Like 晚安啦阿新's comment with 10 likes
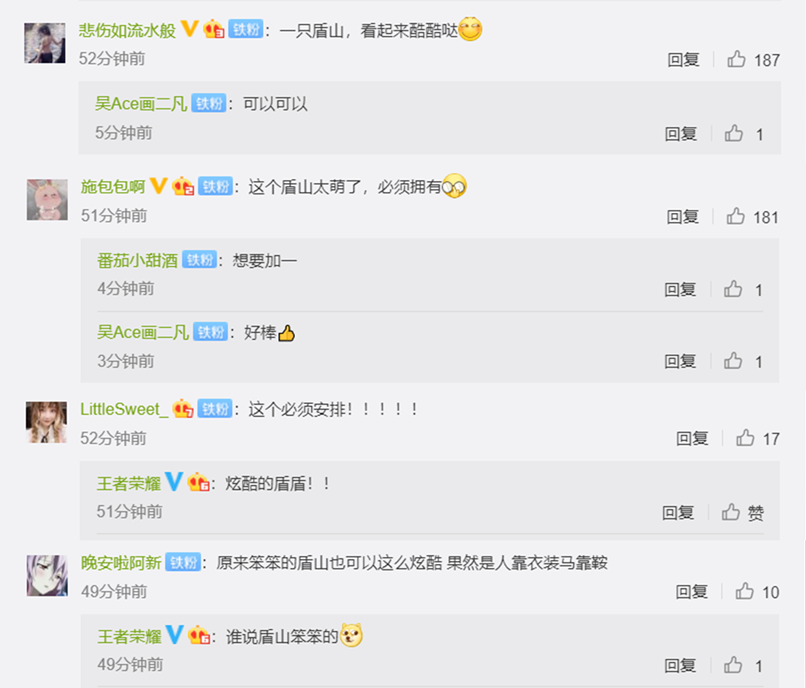The image size is (806, 688). 744,591
